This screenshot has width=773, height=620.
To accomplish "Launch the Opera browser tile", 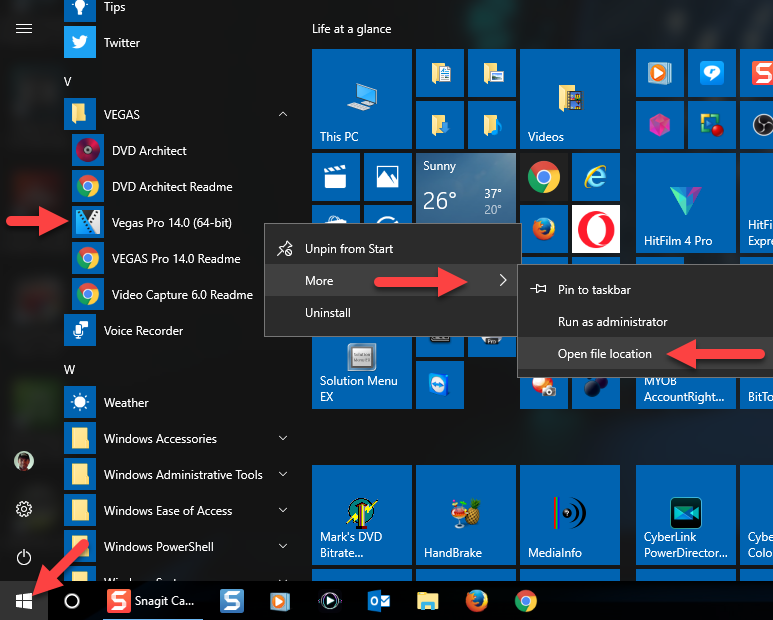I will [x=596, y=229].
